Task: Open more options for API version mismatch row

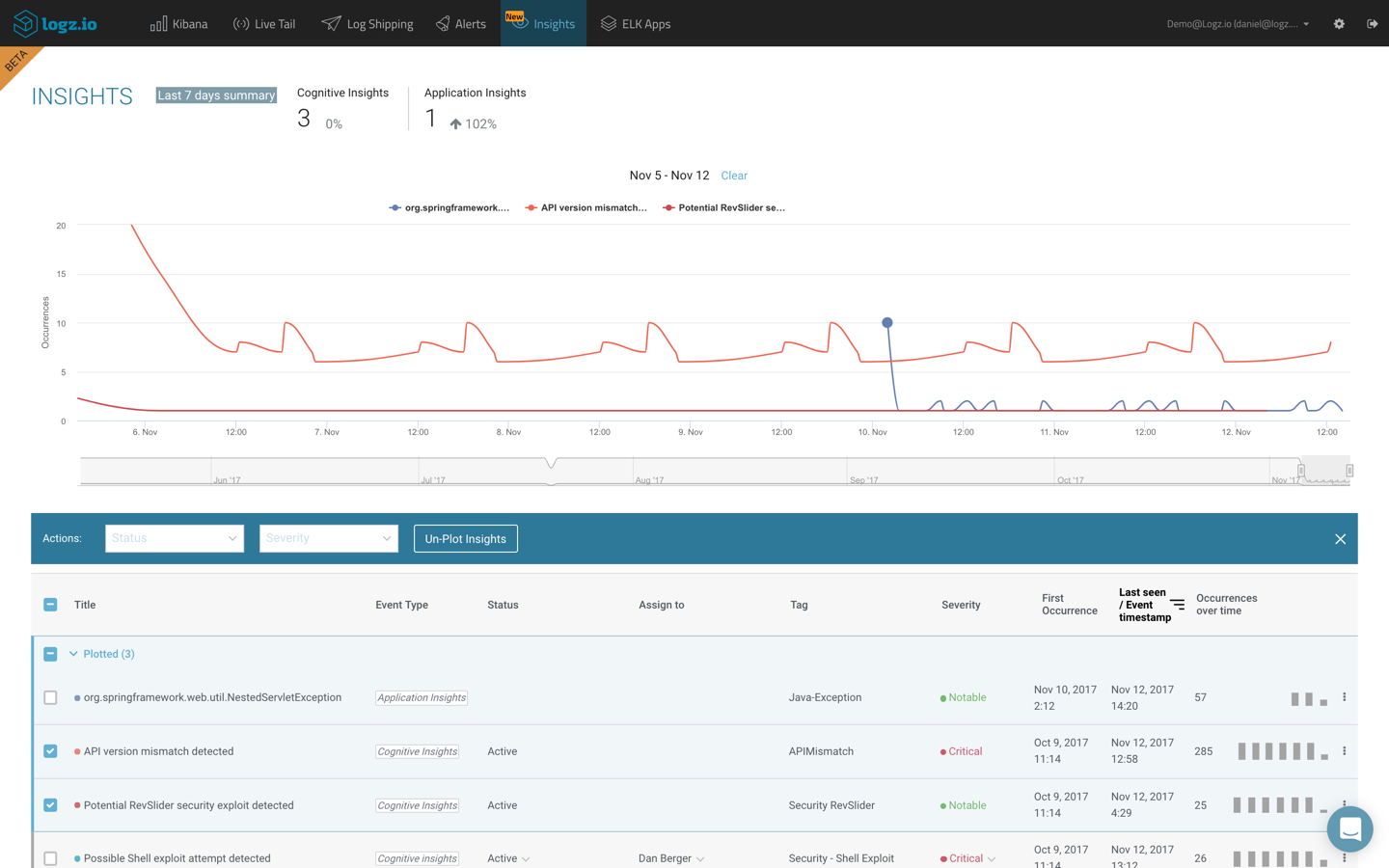Action: [1344, 751]
